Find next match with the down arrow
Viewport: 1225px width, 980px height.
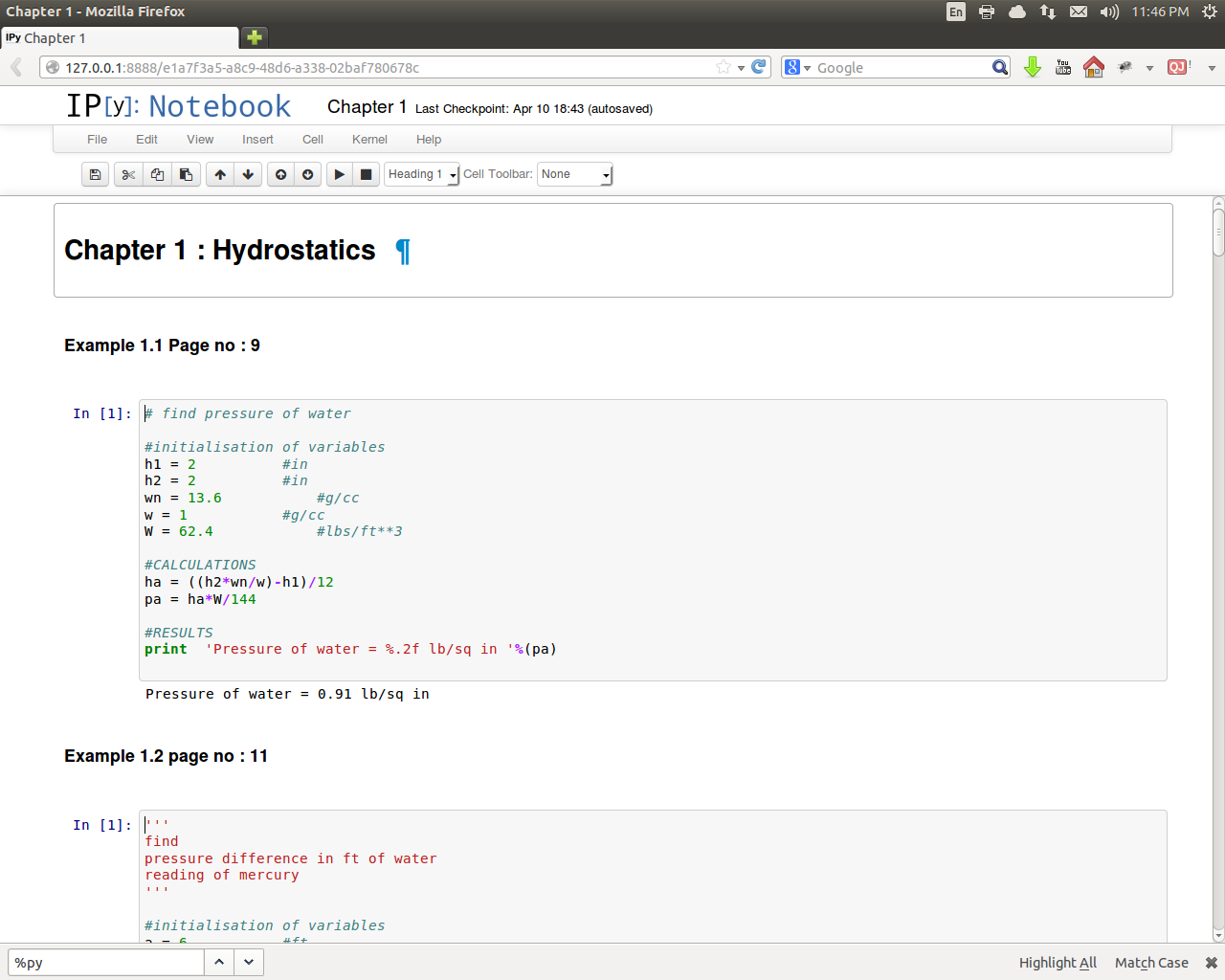pos(249,963)
